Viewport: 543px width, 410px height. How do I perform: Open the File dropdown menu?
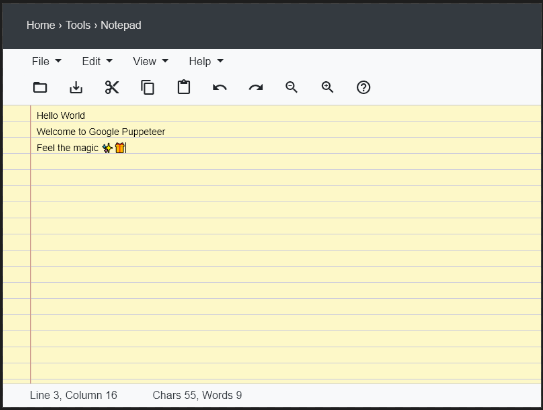46,61
